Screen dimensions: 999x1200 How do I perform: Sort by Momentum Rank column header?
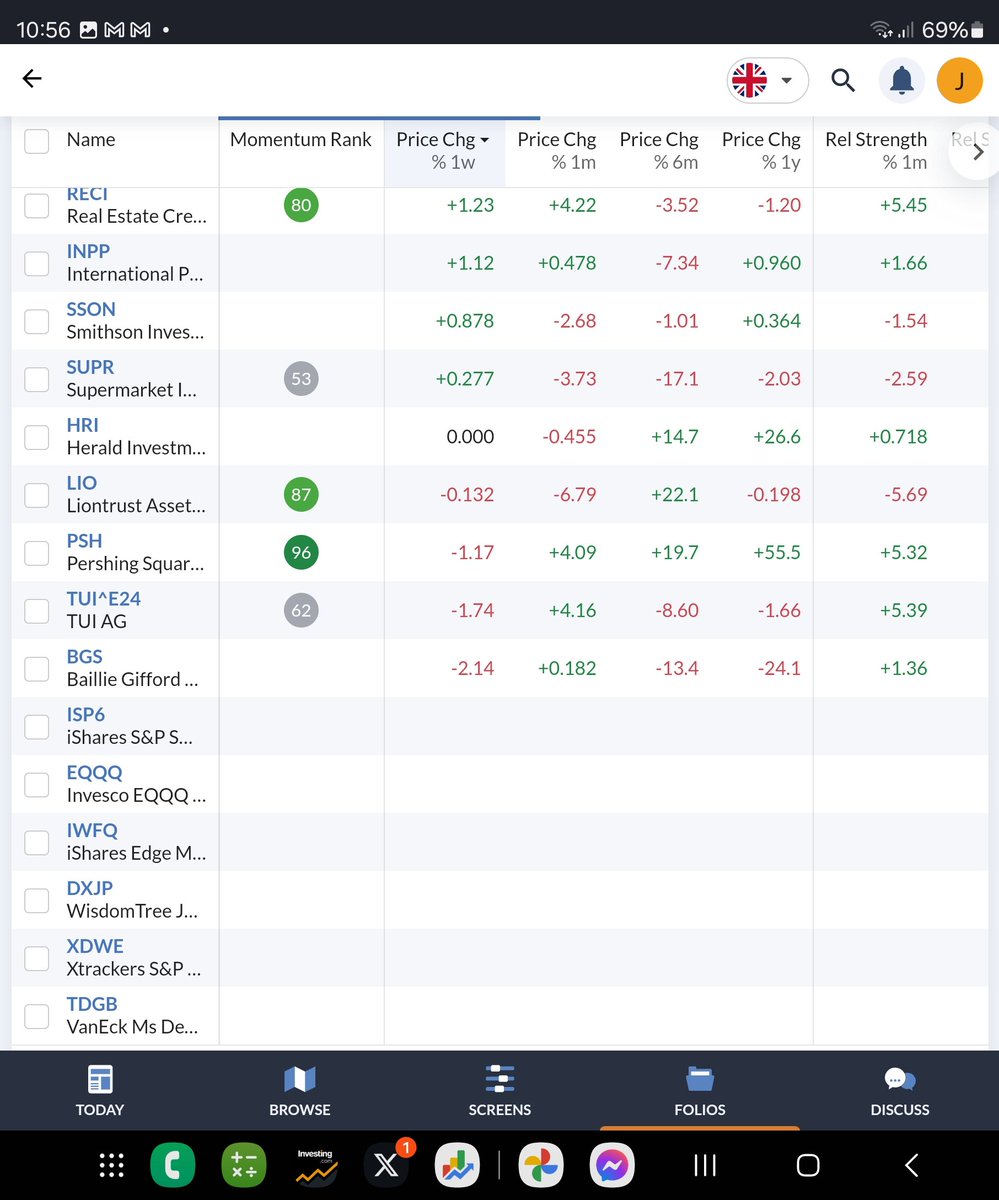[301, 140]
